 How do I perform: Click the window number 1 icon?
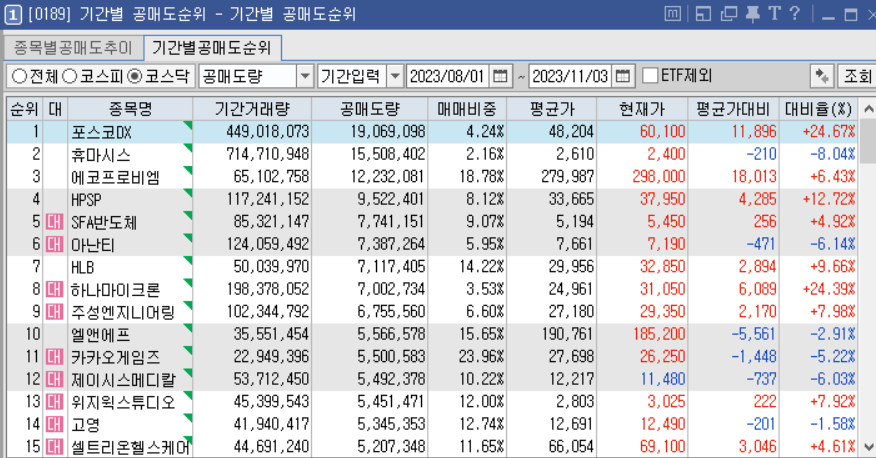(x=13, y=14)
